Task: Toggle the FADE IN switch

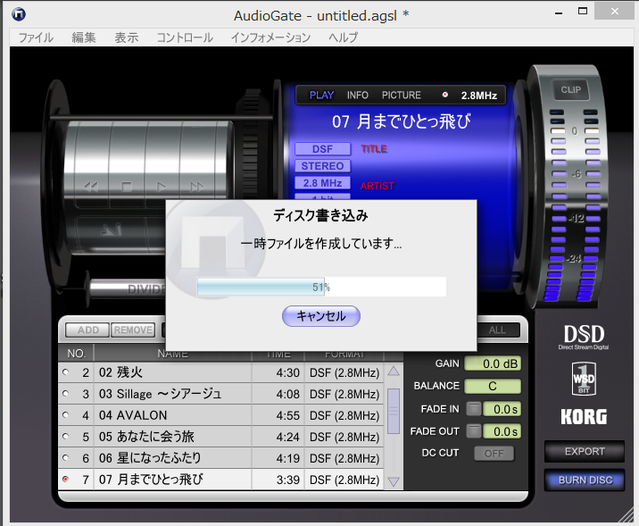Action: point(474,409)
